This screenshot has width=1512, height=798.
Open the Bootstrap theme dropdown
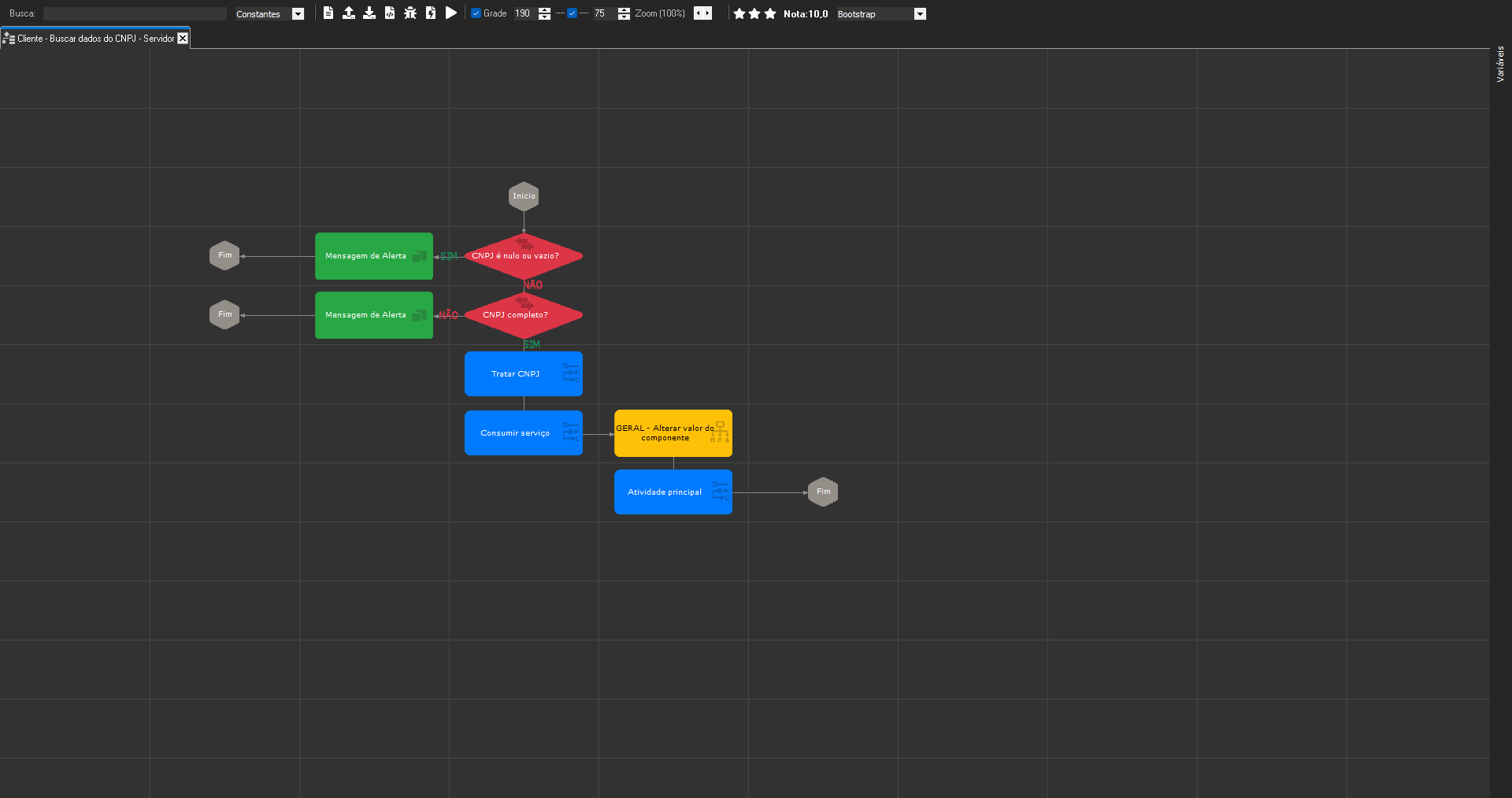click(x=920, y=14)
